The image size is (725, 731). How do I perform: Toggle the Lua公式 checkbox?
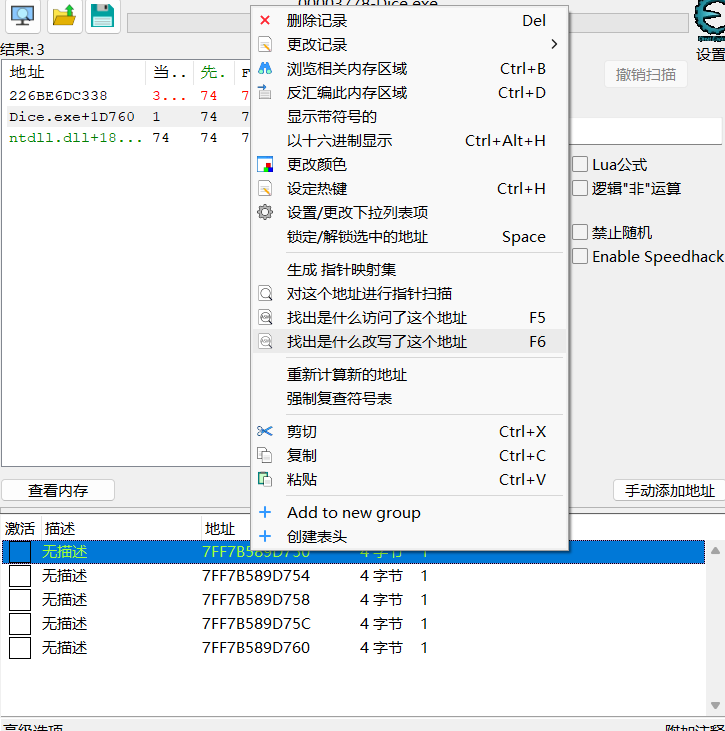(x=580, y=164)
